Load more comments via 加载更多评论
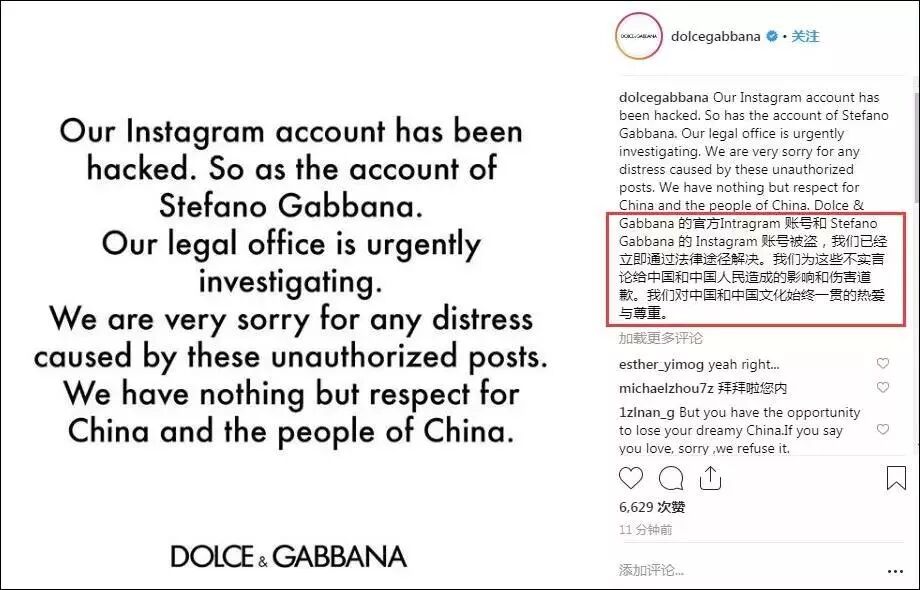Image resolution: width=920 pixels, height=590 pixels. [660, 338]
